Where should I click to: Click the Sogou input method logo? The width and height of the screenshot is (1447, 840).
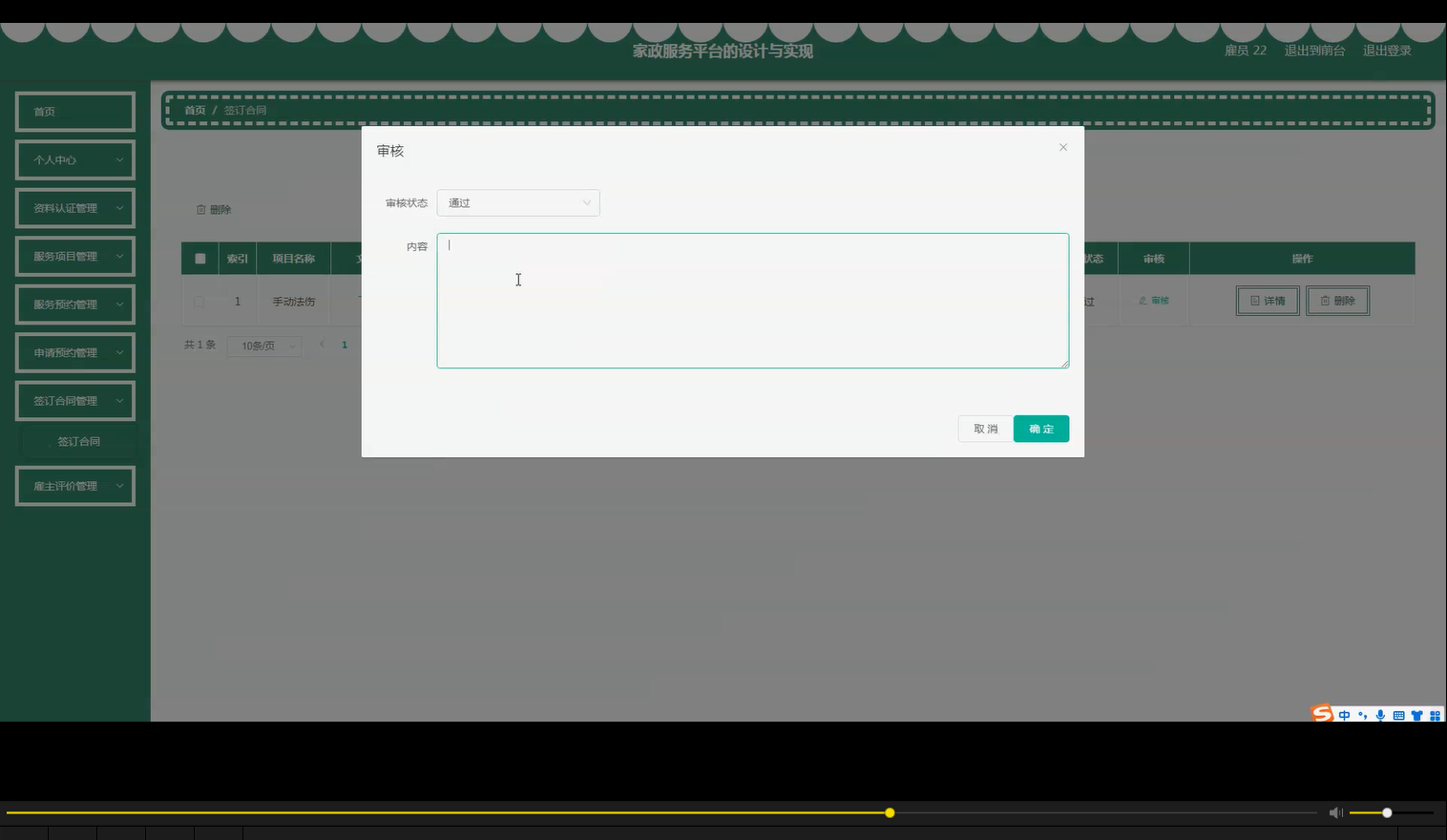[x=1322, y=714]
